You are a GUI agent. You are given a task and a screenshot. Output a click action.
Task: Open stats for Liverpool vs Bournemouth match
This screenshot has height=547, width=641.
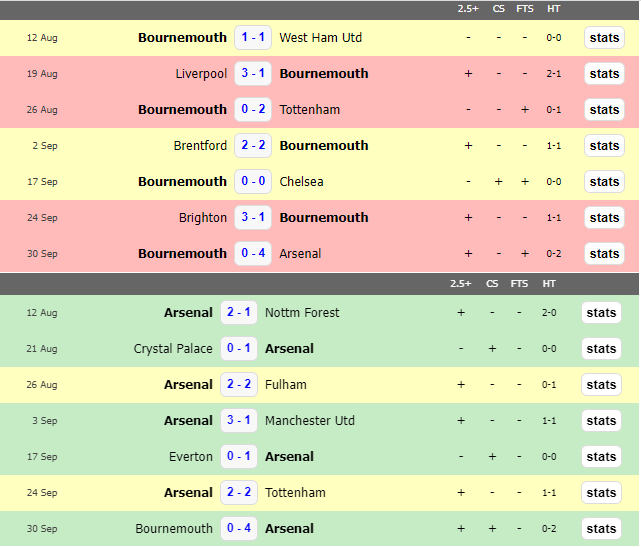pyautogui.click(x=604, y=74)
